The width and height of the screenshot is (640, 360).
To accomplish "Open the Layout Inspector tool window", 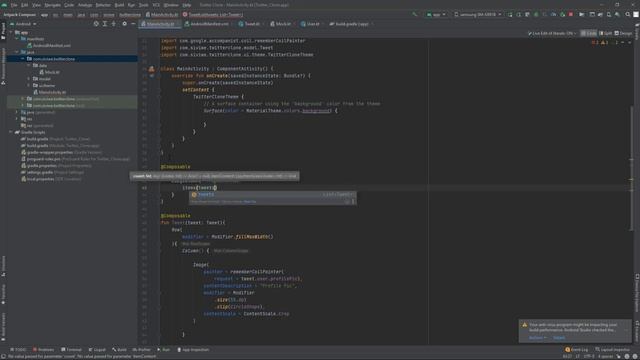I will (x=612, y=350).
